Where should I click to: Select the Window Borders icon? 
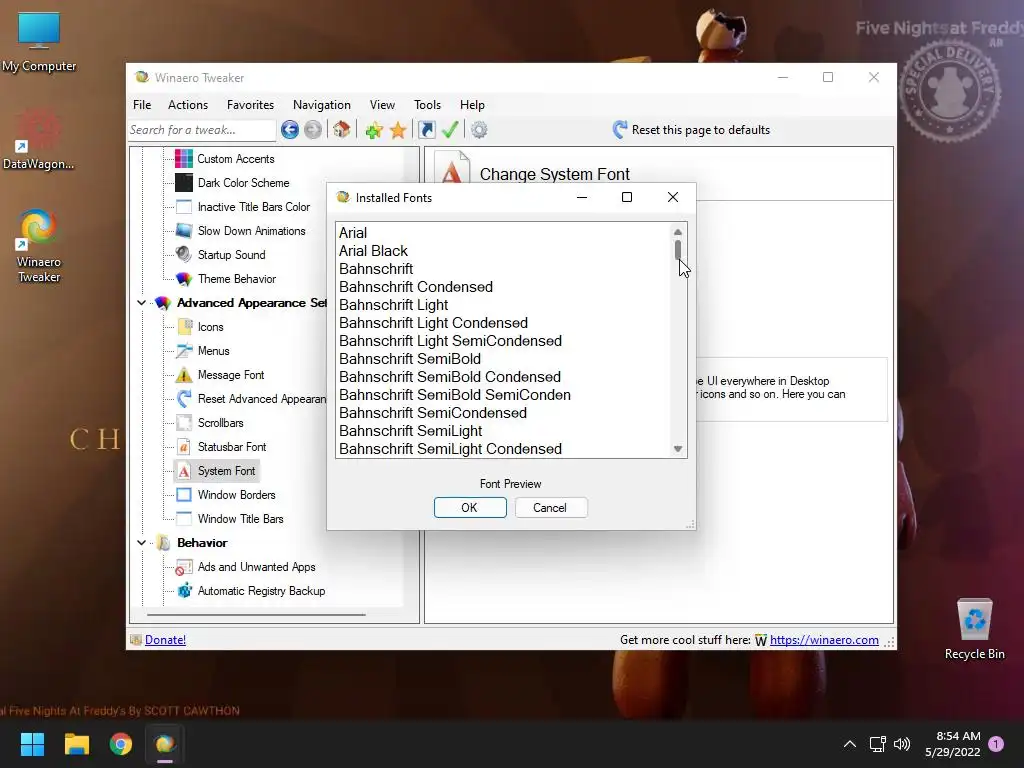pos(184,495)
